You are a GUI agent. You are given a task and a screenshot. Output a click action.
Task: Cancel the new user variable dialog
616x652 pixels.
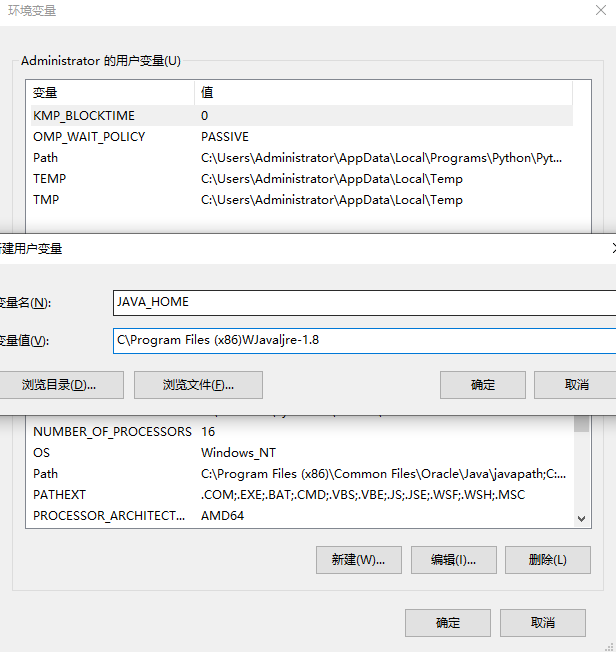pyautogui.click(x=576, y=385)
